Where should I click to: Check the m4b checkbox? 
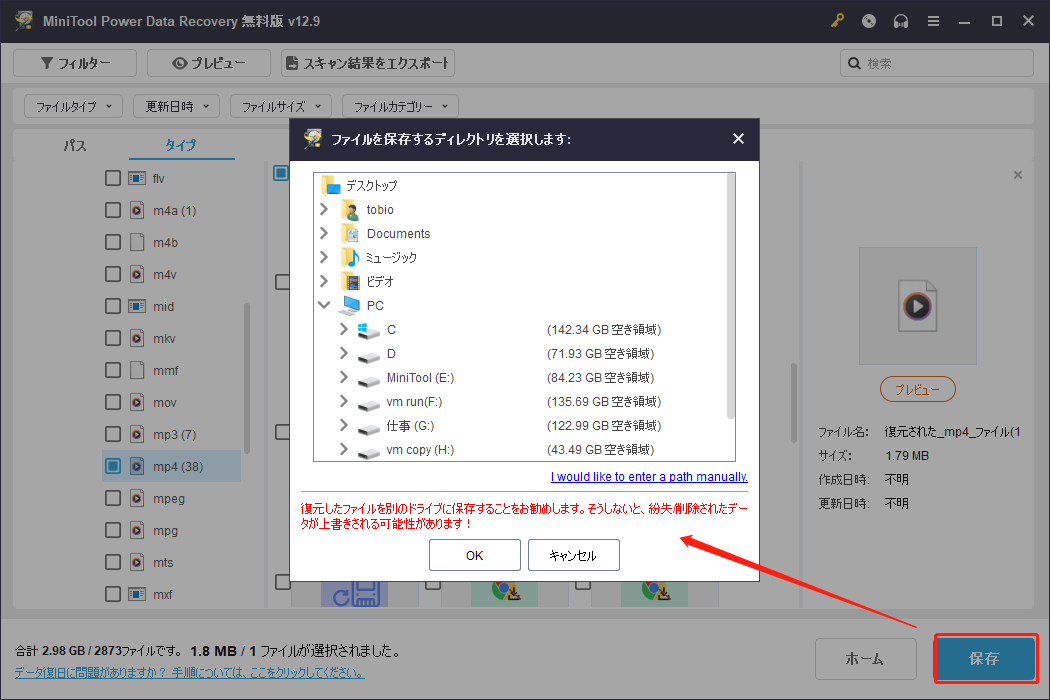113,242
